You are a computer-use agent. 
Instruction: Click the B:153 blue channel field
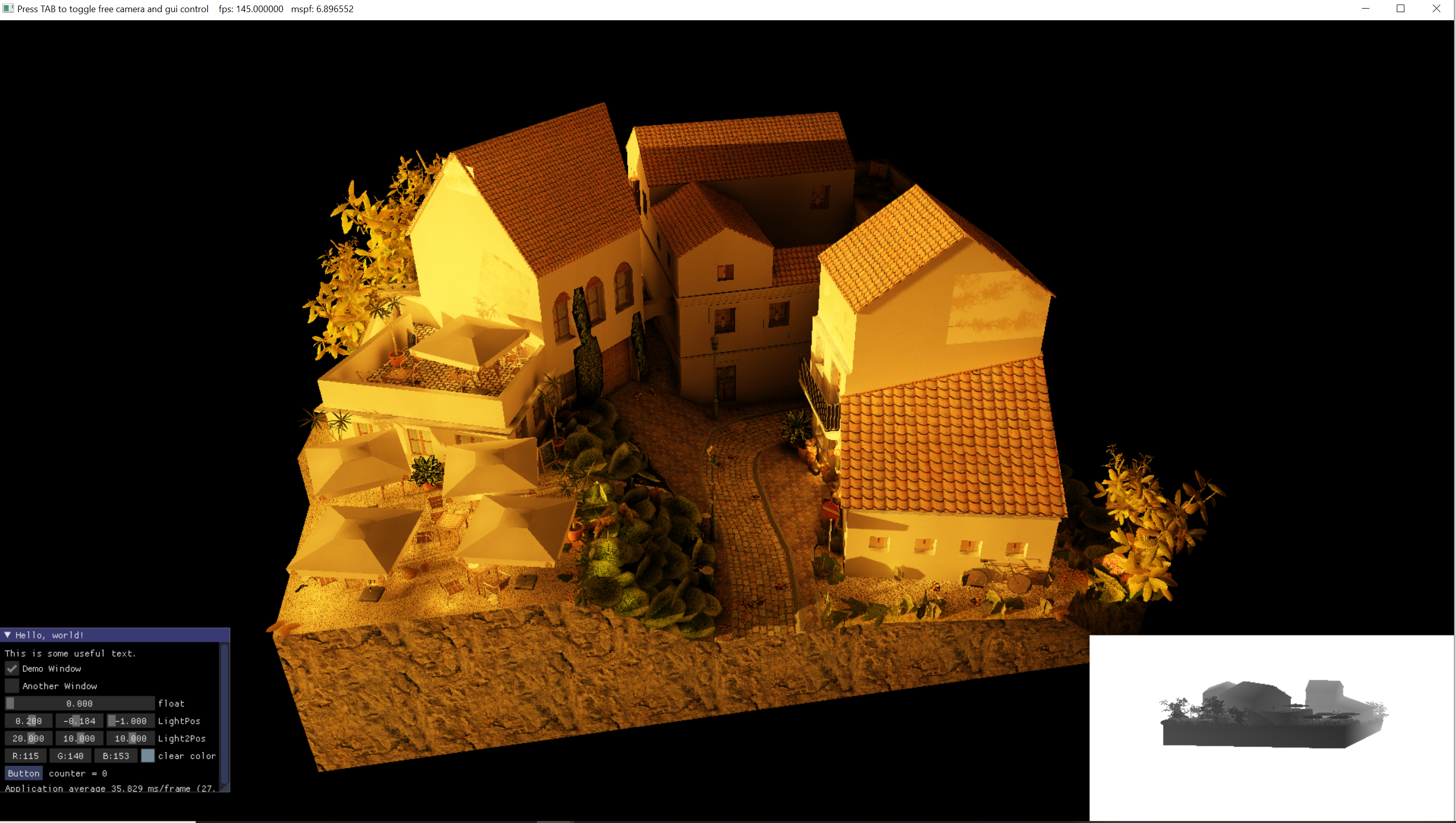click(116, 756)
